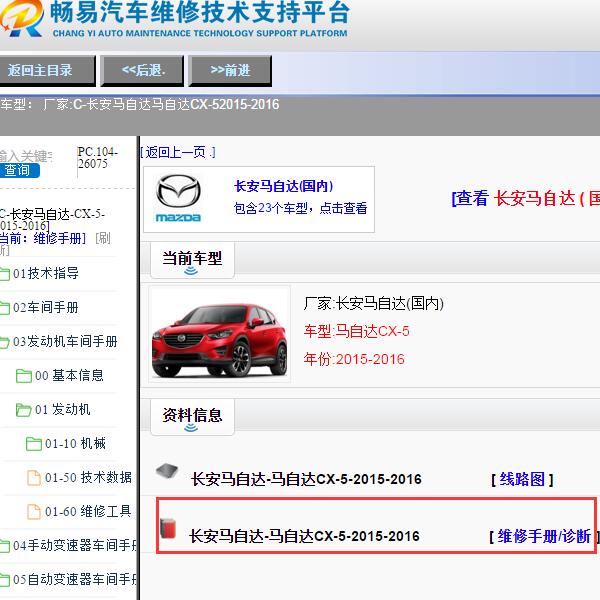Click the 返回主目录 button
This screenshot has height=600, width=600.
[x=47, y=71]
